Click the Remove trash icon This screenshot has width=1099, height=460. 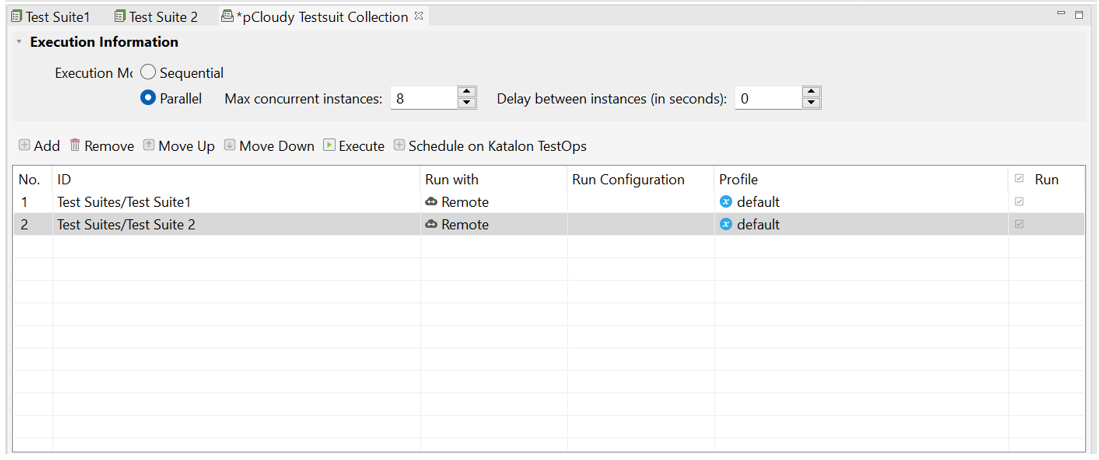coord(75,146)
